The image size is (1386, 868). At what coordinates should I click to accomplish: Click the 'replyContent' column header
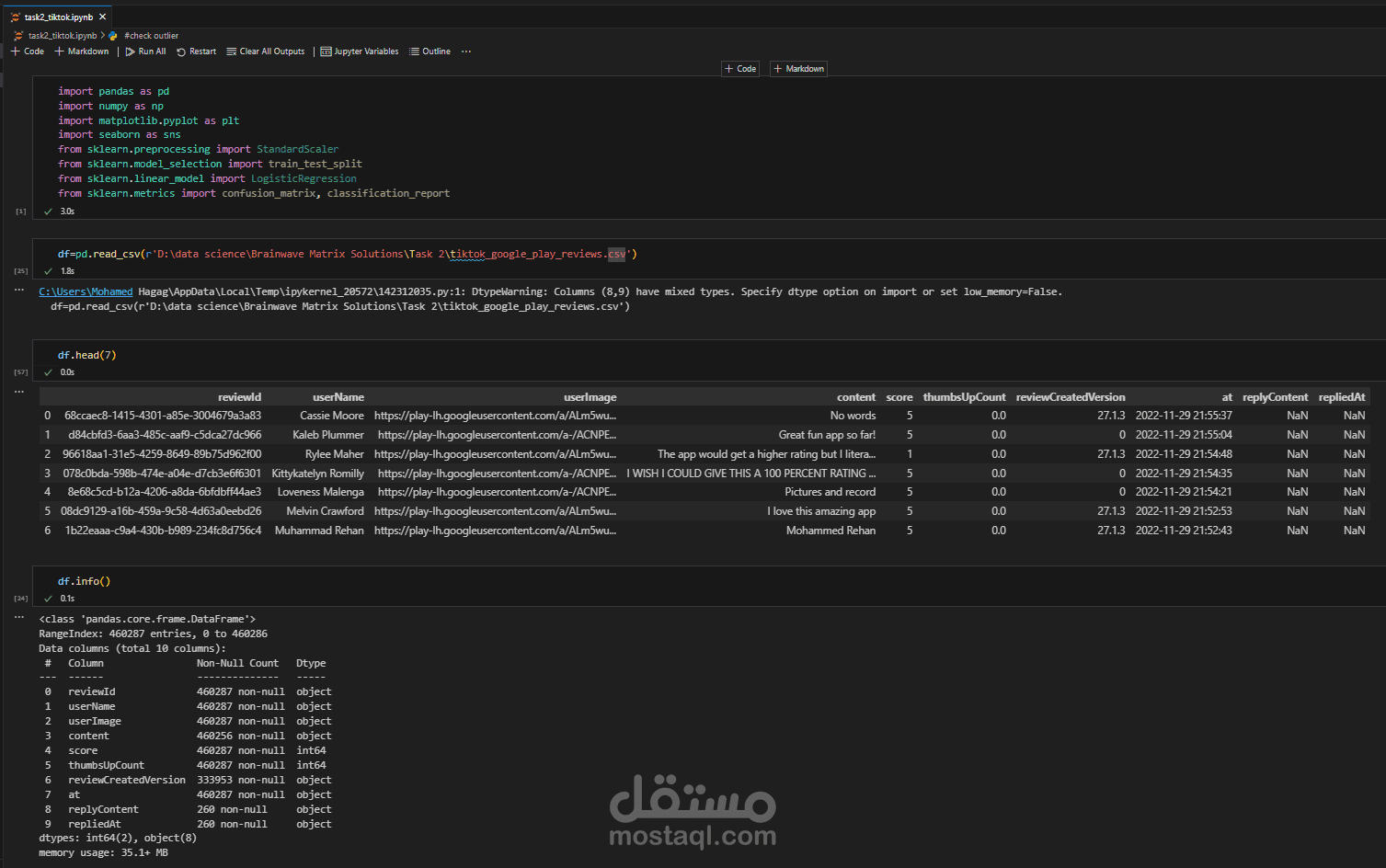[x=1275, y=397]
